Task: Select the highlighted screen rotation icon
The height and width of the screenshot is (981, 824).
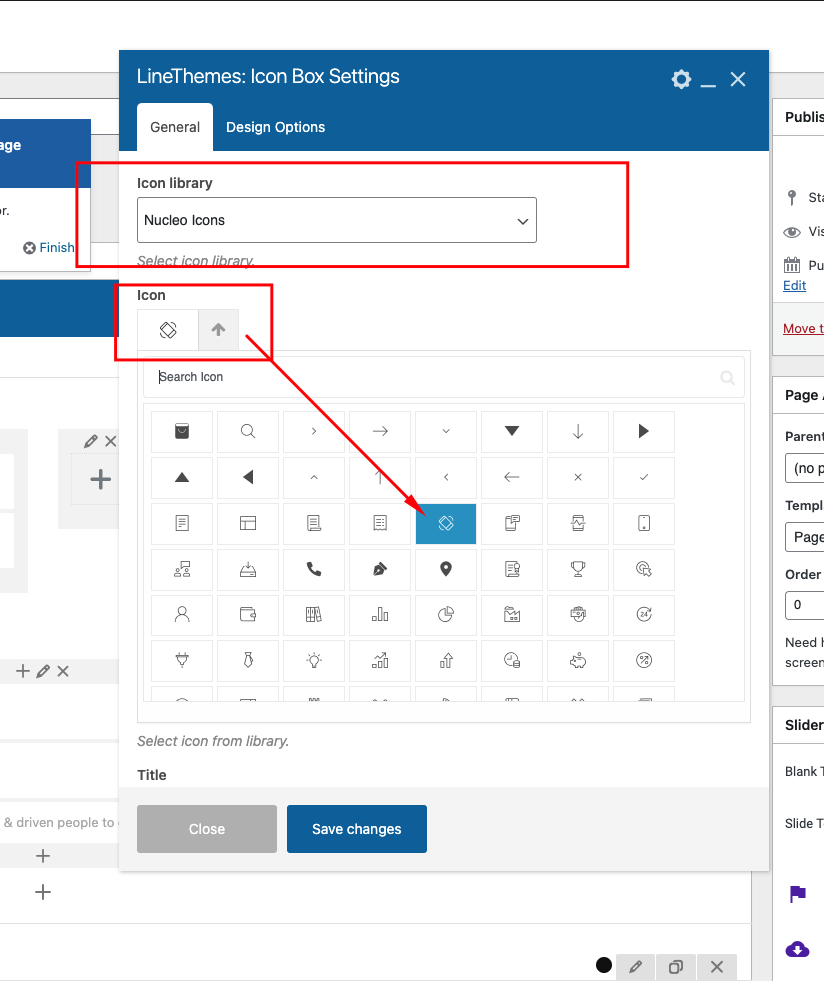Action: (x=446, y=523)
